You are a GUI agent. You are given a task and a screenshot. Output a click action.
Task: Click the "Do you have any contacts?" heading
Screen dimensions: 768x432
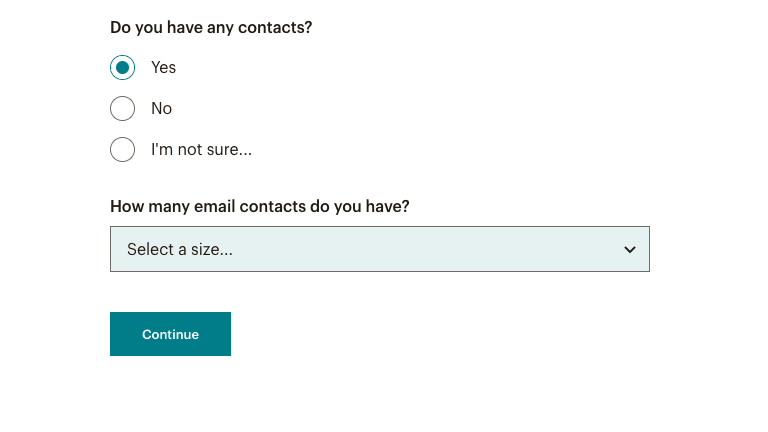[211, 27]
